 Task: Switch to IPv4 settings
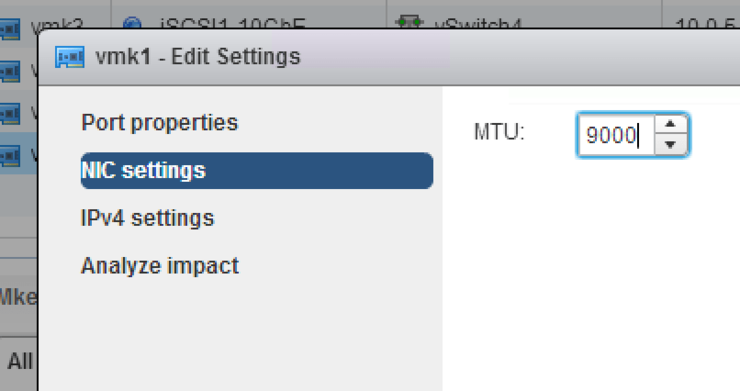[x=147, y=218]
